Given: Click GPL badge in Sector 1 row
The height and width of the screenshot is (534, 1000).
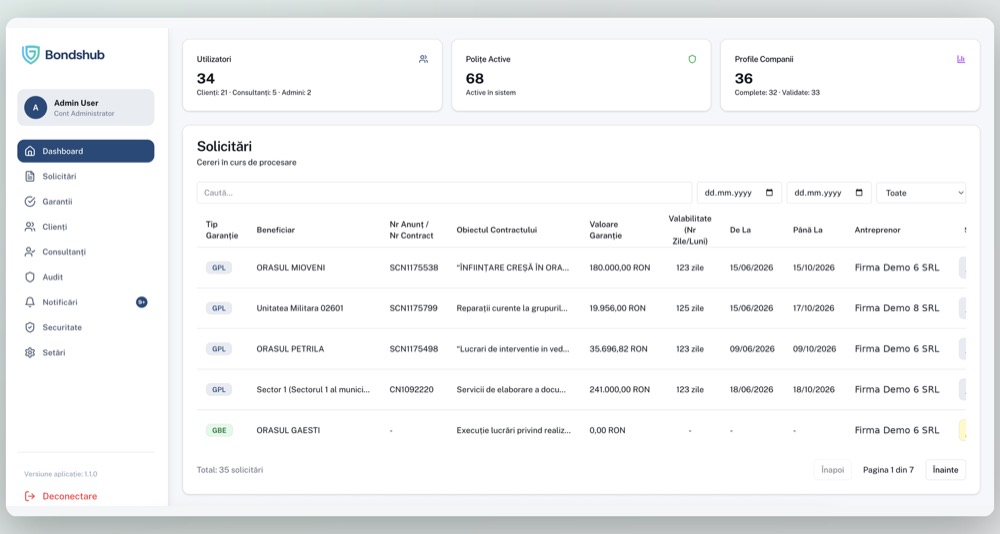Looking at the screenshot, I should [x=219, y=390].
